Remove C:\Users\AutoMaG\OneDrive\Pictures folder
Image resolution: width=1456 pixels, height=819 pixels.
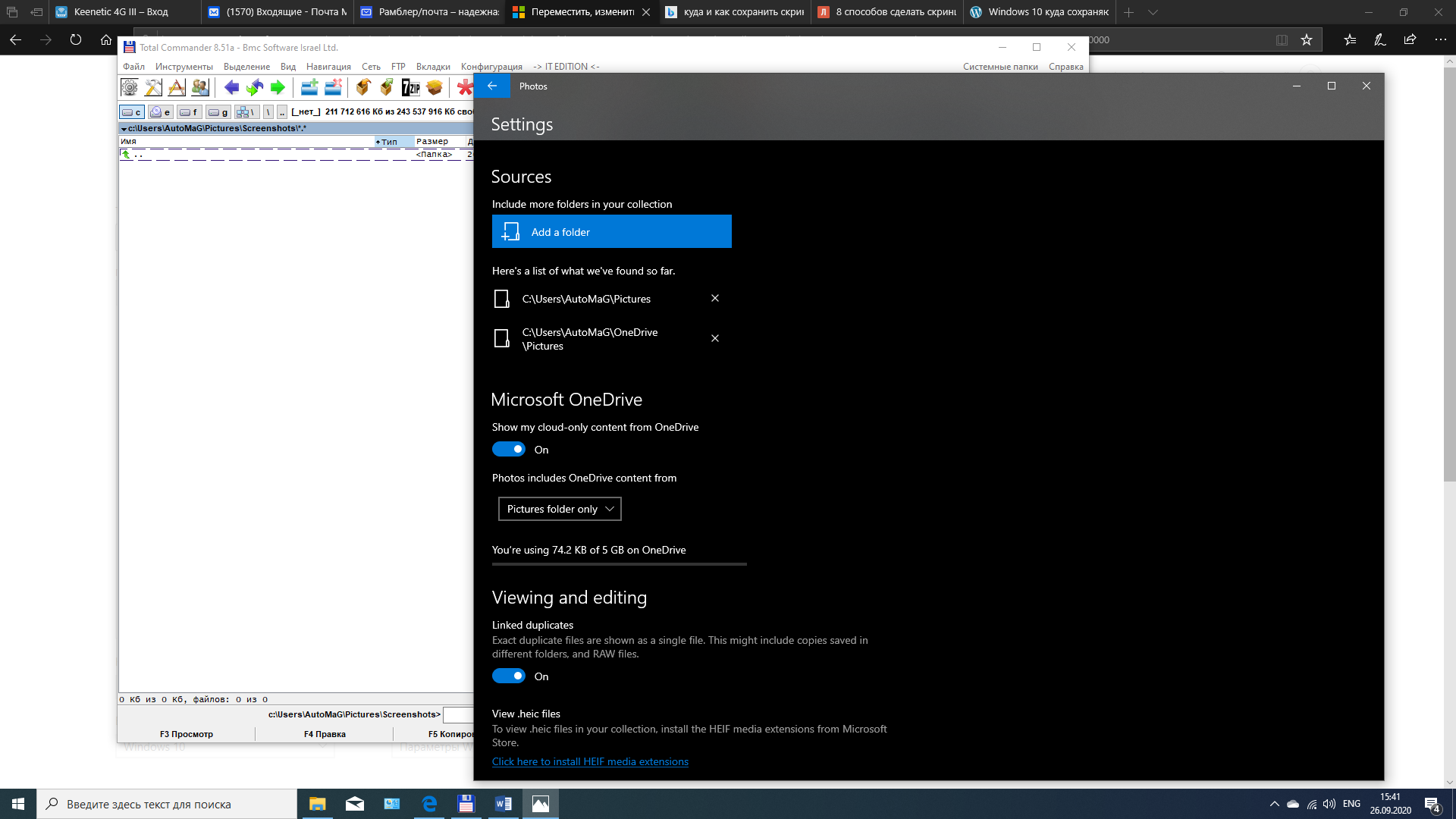[x=716, y=338]
